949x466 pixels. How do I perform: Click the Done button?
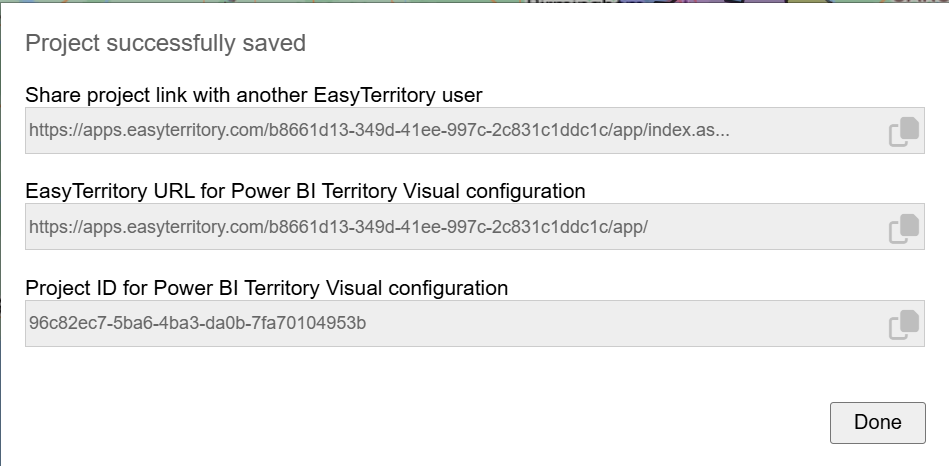[x=877, y=422]
